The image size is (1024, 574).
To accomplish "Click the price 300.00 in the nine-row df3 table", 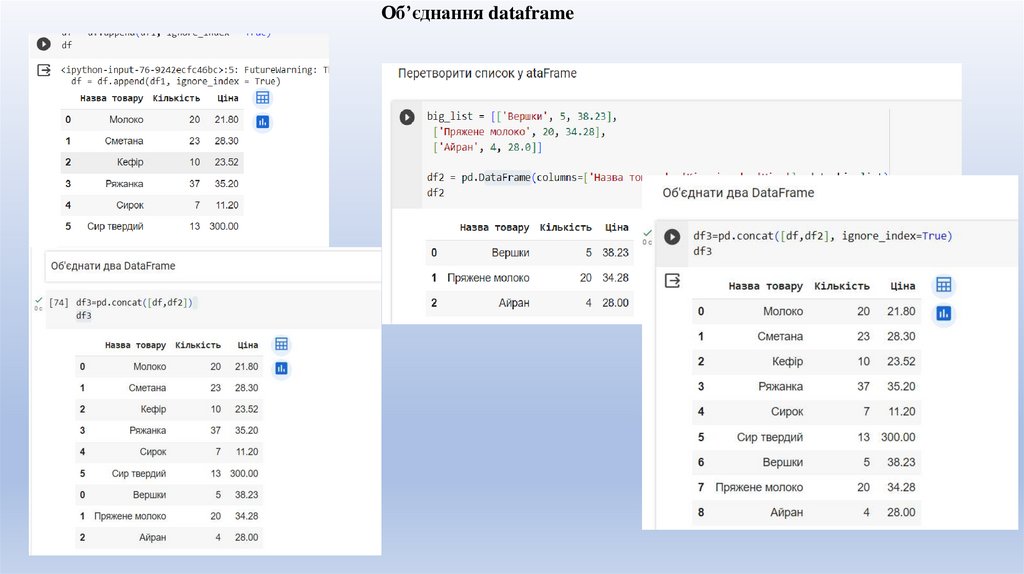I will 898,438.
